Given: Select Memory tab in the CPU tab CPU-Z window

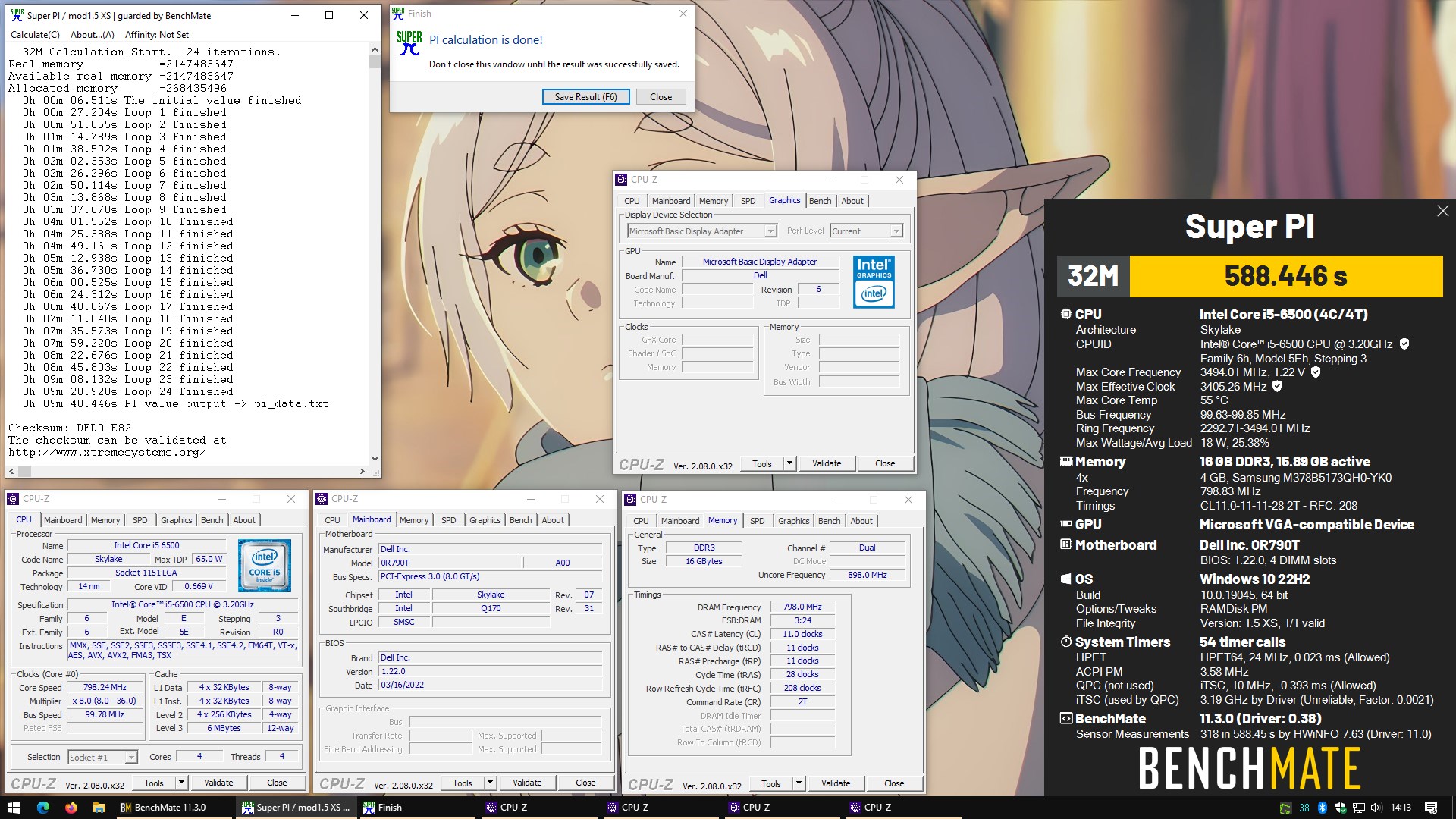Looking at the screenshot, I should pyautogui.click(x=105, y=520).
